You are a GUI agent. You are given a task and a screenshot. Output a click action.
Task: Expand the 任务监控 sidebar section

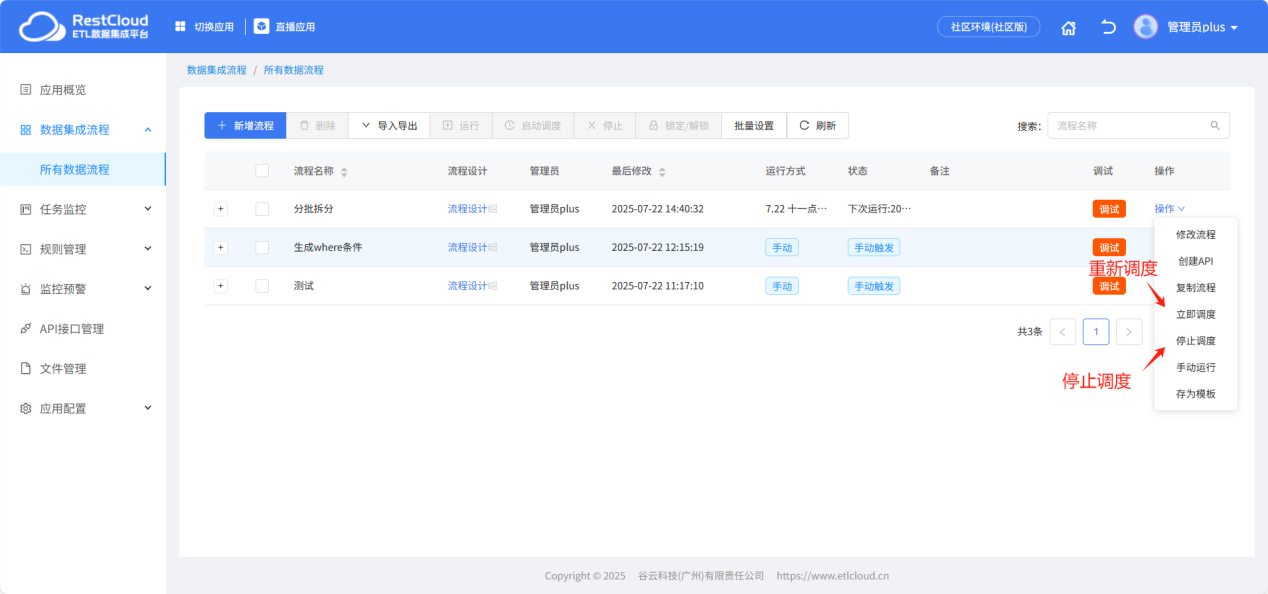(83, 208)
